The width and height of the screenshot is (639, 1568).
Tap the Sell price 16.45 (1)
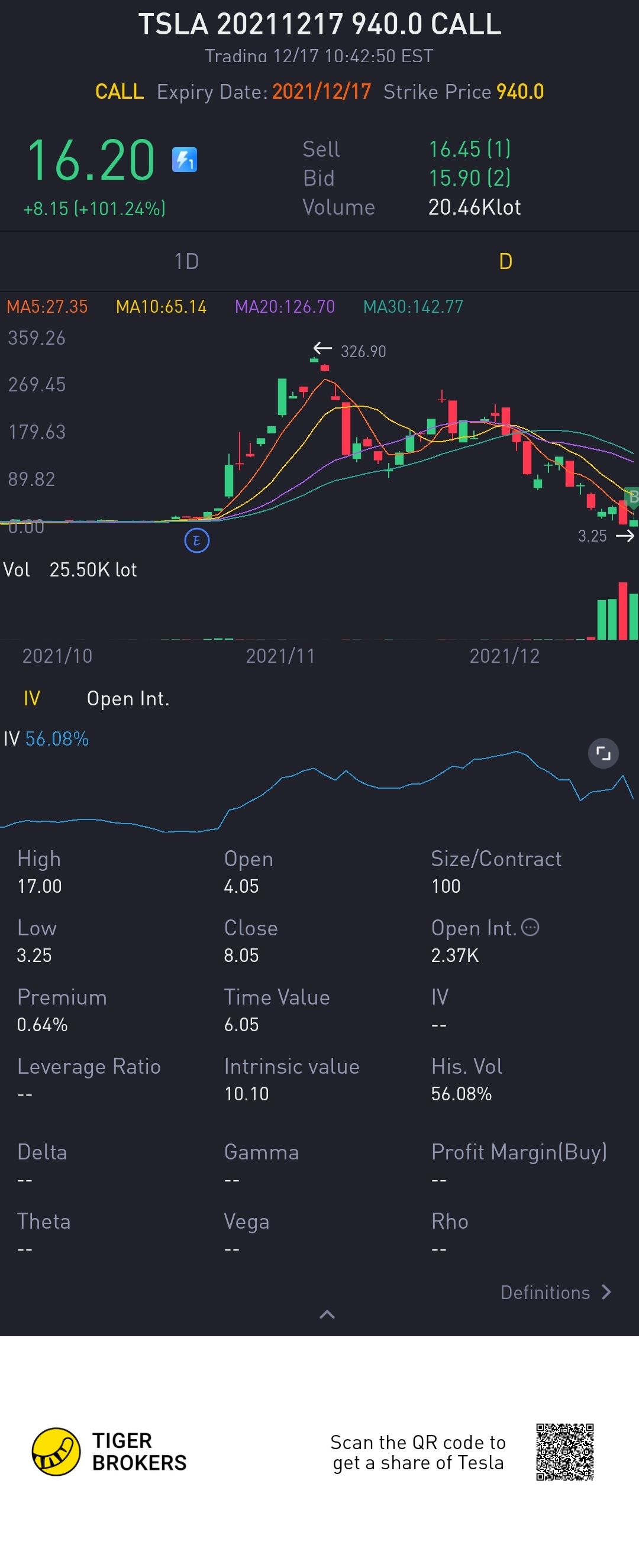pos(470,149)
